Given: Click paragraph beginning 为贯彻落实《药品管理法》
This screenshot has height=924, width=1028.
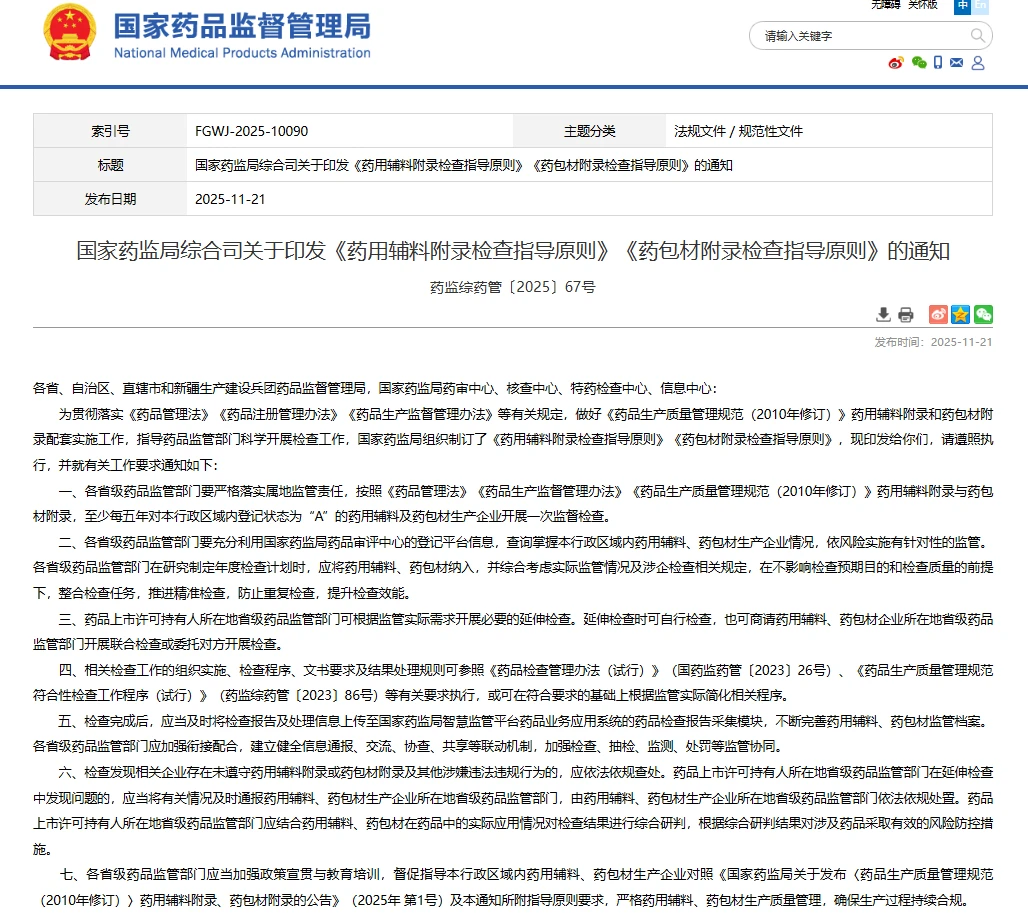Looking at the screenshot, I should coord(513,439).
